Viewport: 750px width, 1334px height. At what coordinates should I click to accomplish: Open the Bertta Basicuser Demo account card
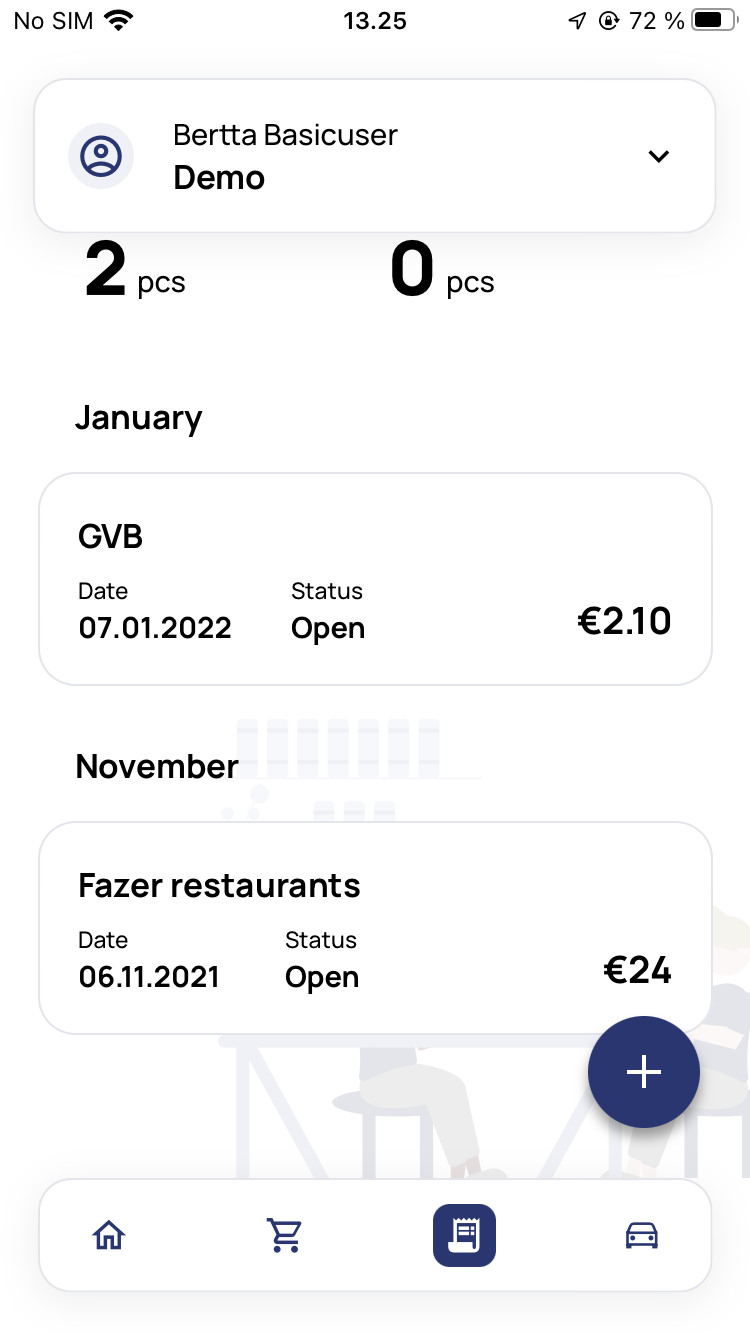pyautogui.click(x=374, y=156)
